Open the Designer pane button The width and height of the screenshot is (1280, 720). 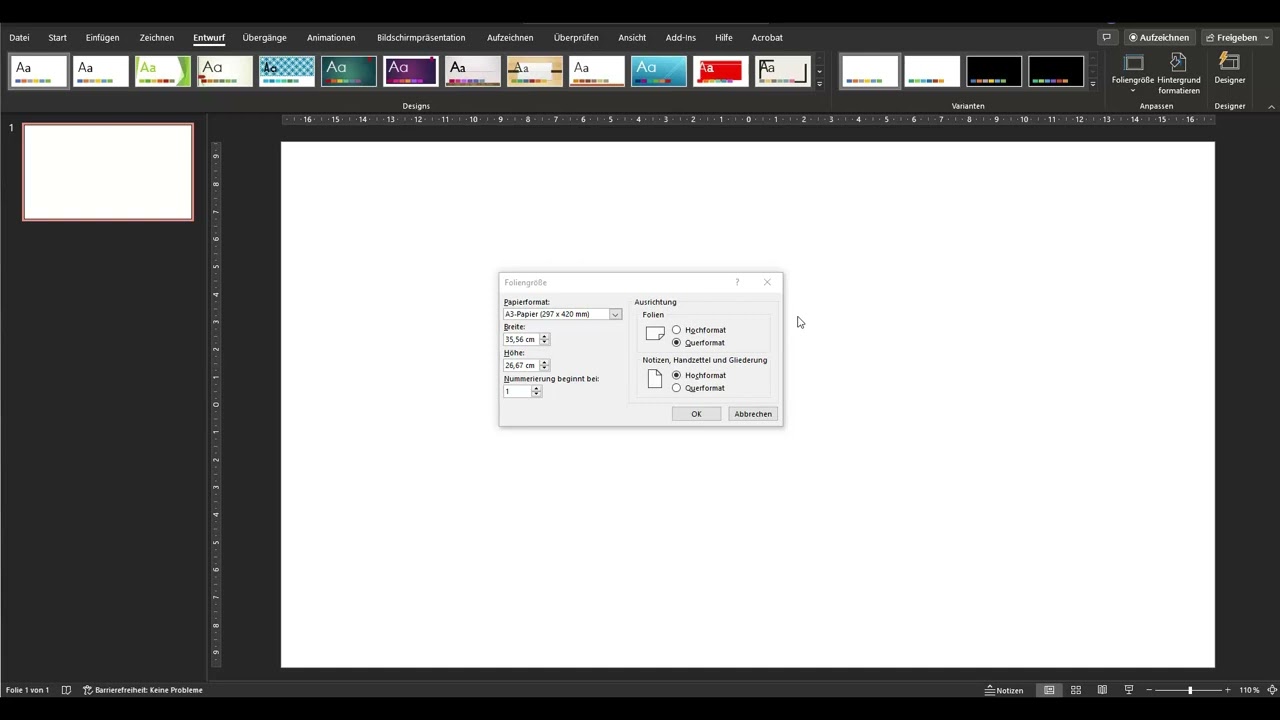(1230, 70)
